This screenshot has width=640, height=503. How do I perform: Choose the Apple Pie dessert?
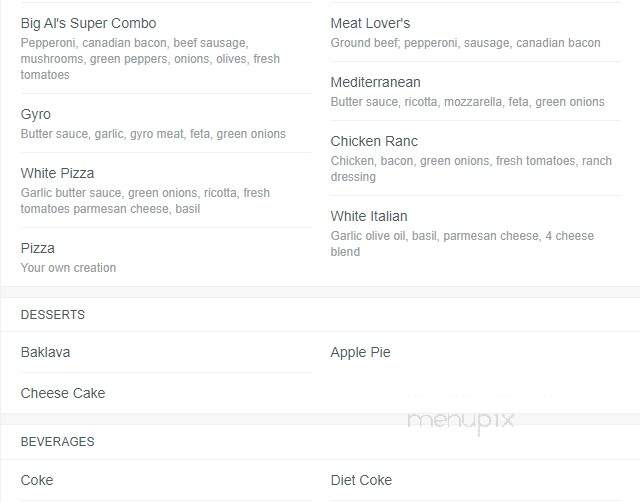pyautogui.click(x=360, y=352)
